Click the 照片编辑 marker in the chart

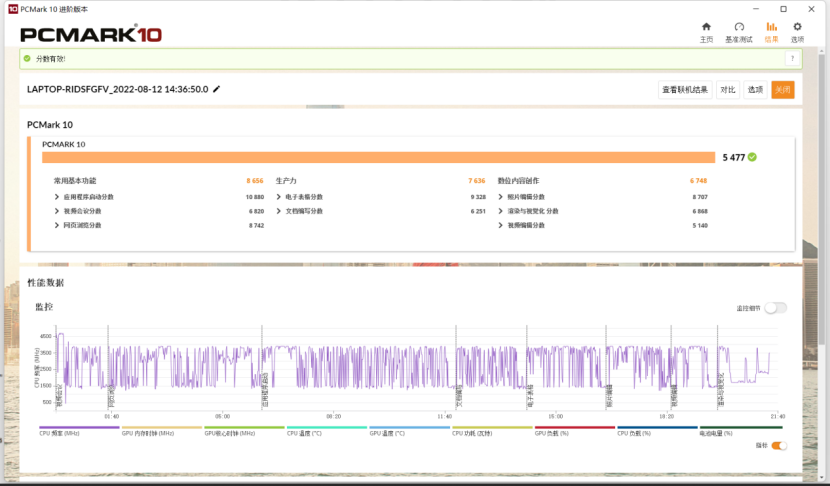pyautogui.click(x=609, y=397)
